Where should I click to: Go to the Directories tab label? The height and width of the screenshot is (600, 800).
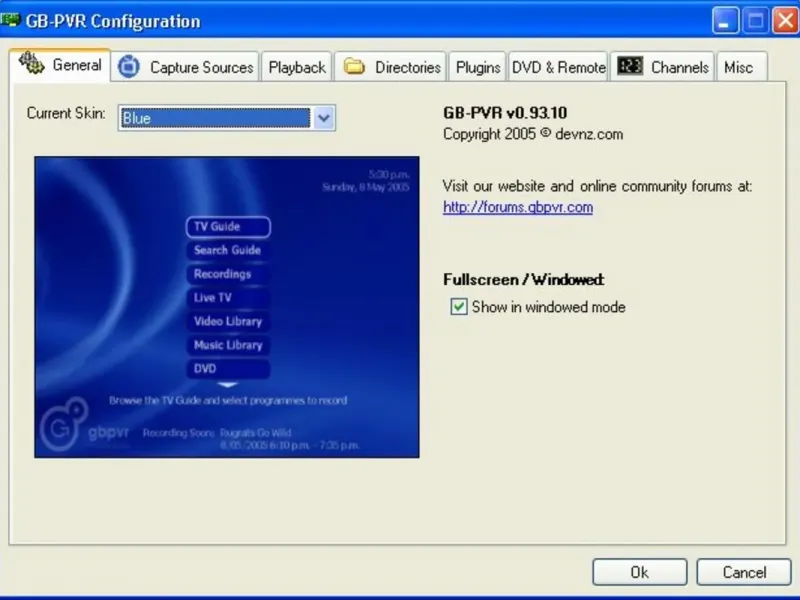[x=408, y=67]
